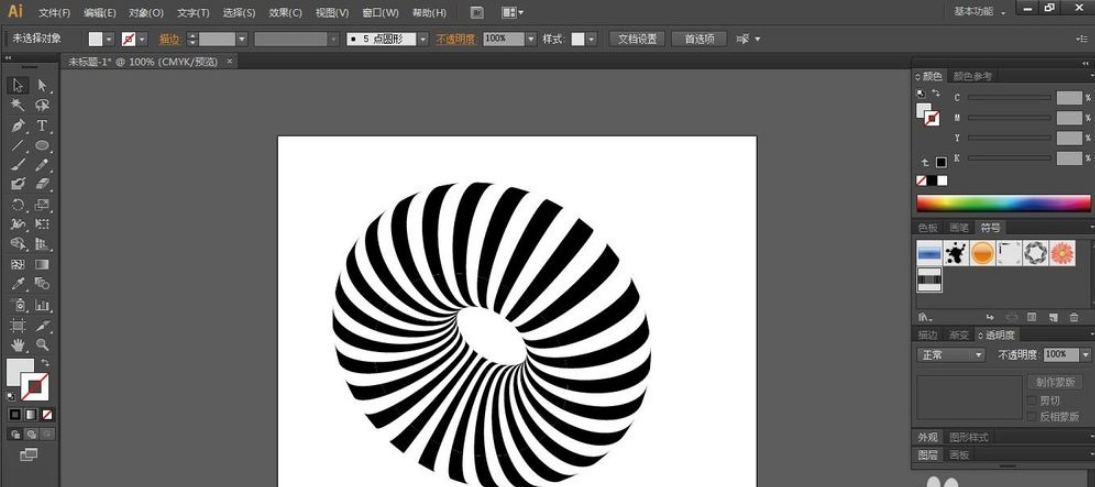Select the Eyedropper tool
Viewport: 1095px width, 487px height.
coord(18,284)
